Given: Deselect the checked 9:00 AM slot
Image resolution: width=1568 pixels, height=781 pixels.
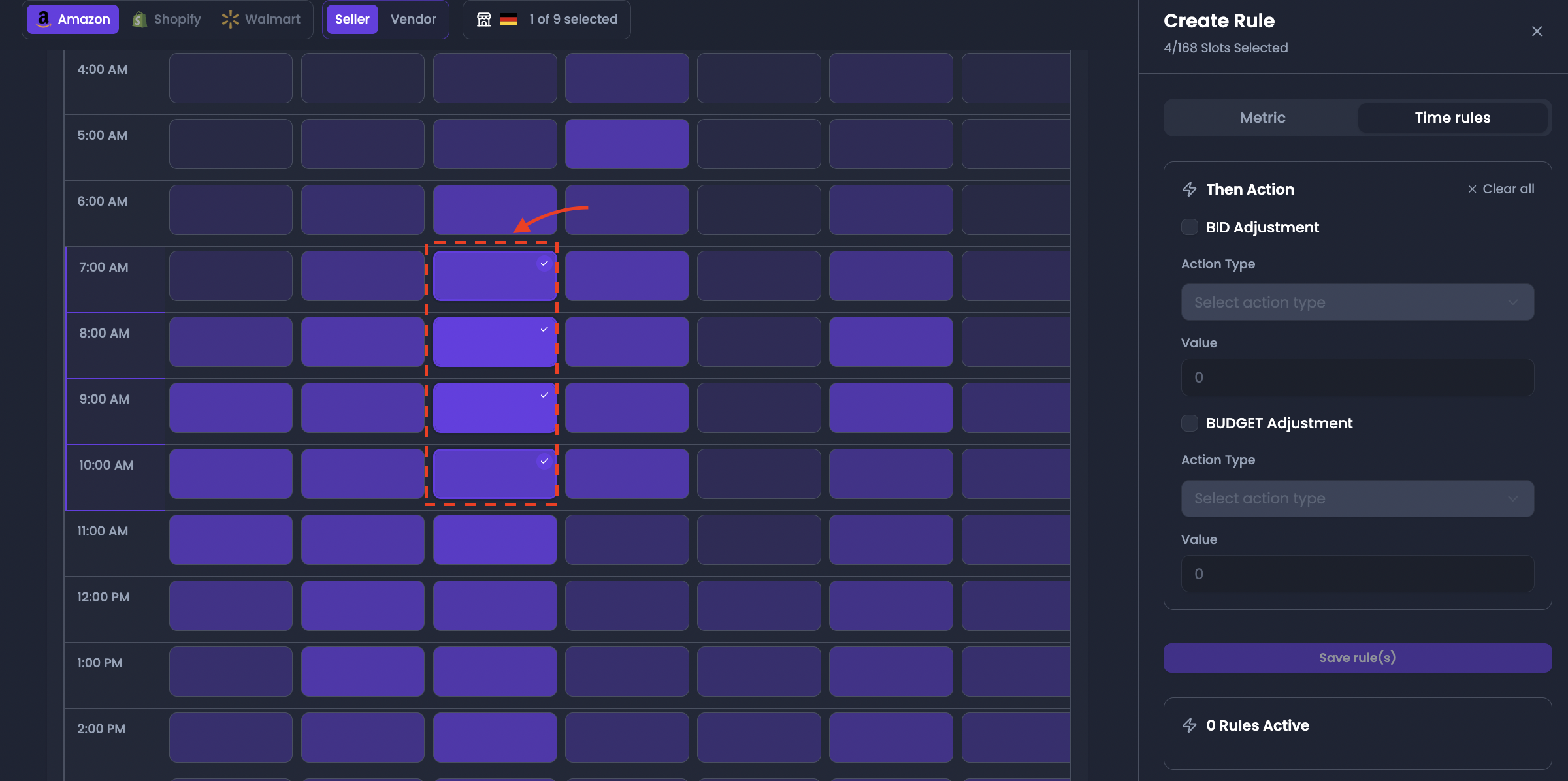Looking at the screenshot, I should pos(495,407).
